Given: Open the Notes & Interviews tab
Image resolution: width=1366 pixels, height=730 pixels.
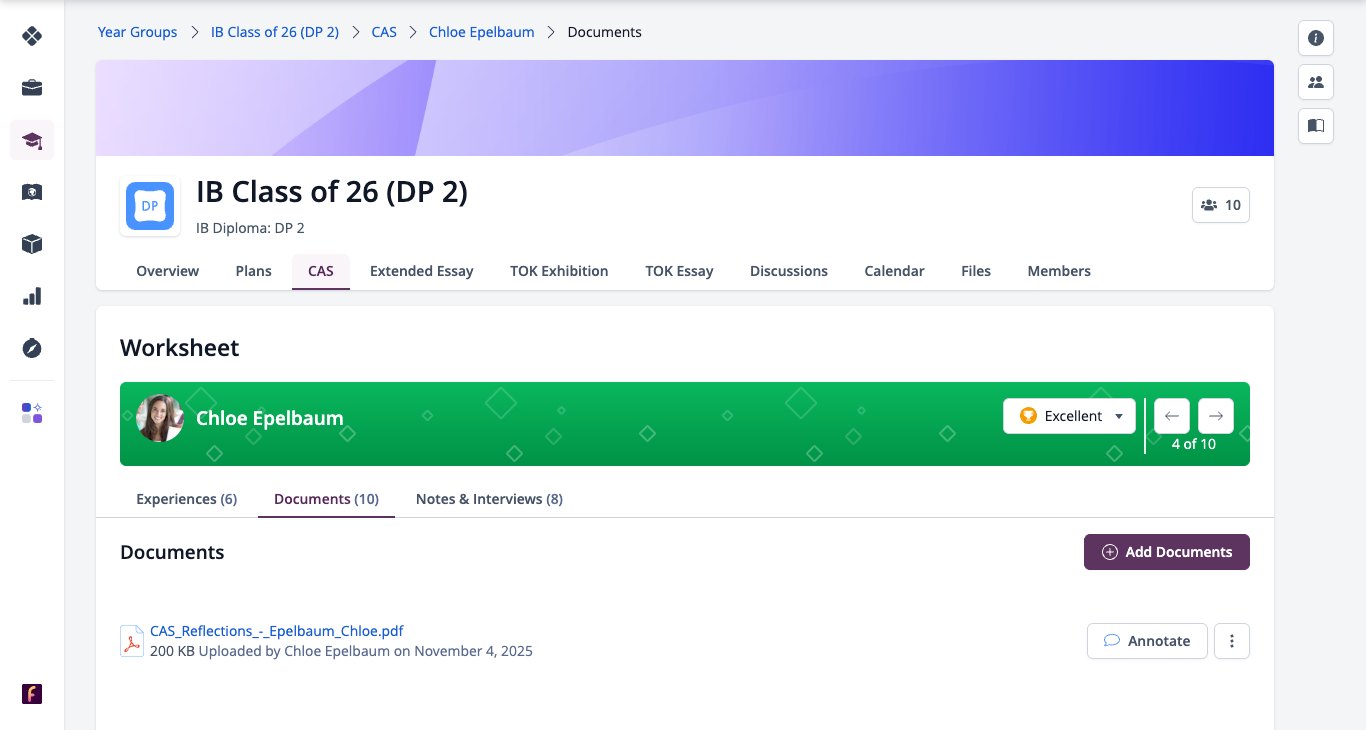Looking at the screenshot, I should pos(489,499).
